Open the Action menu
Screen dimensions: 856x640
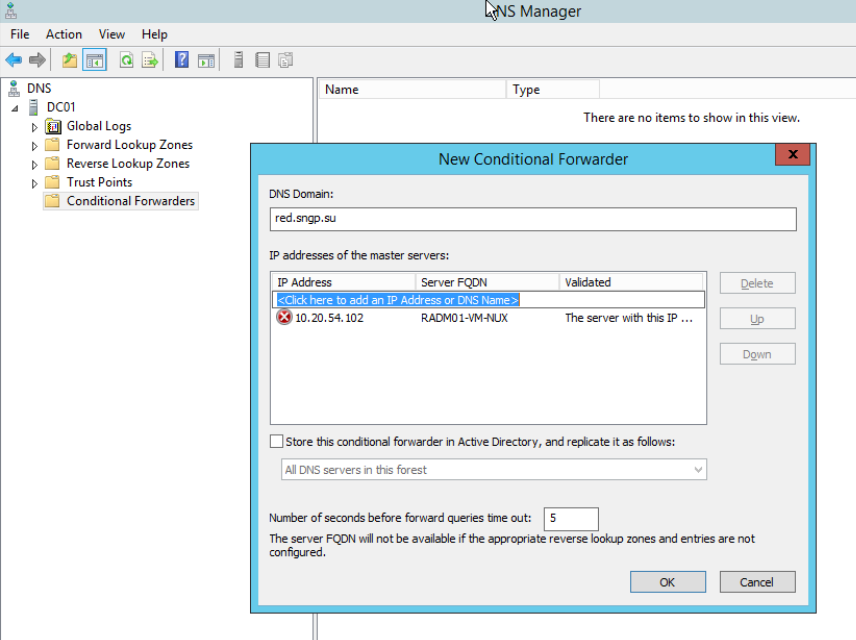click(x=64, y=34)
